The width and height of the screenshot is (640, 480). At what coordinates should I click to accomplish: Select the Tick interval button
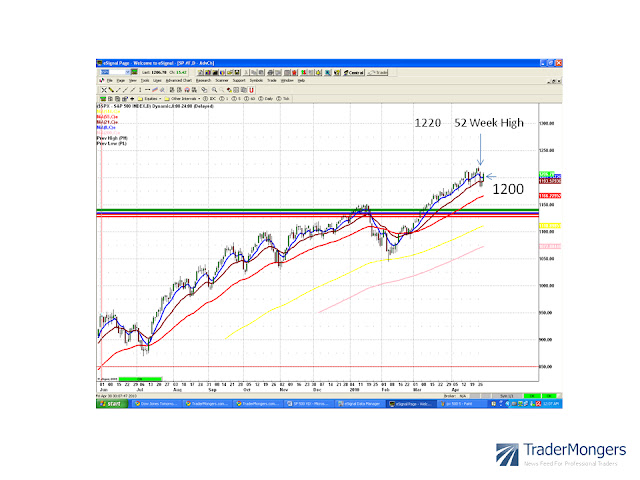coord(283,99)
